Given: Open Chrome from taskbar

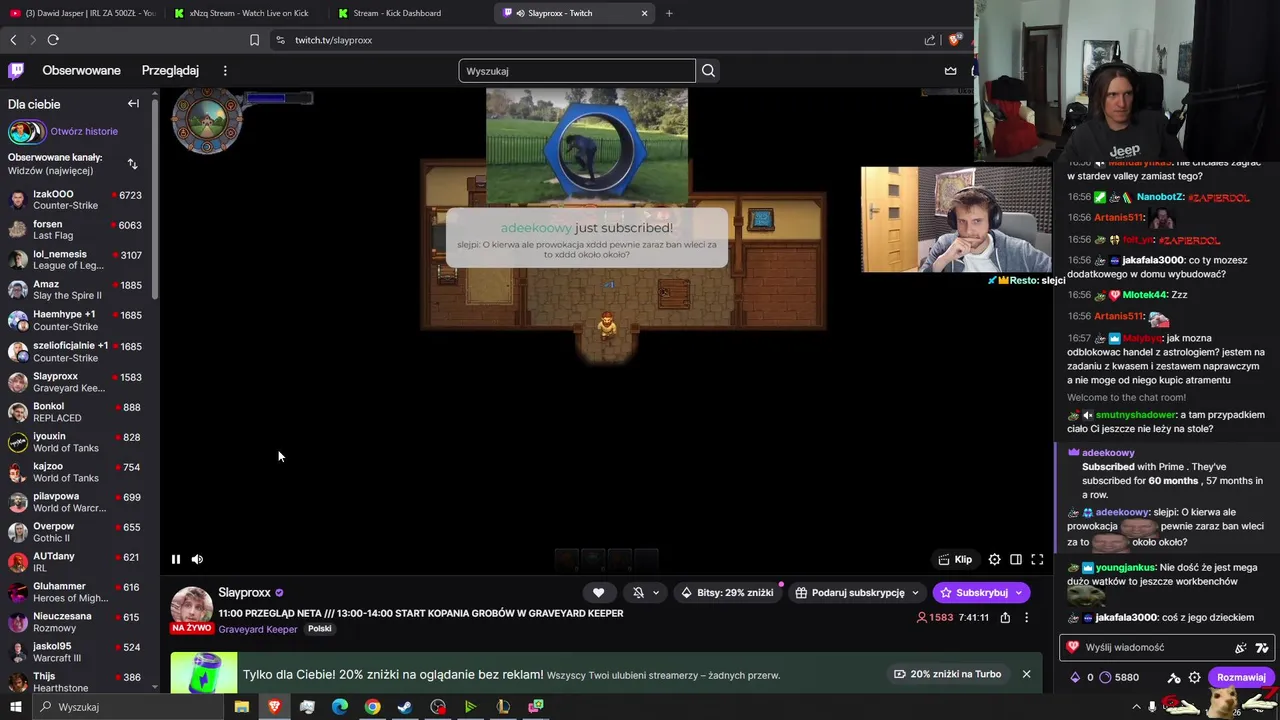Looking at the screenshot, I should click(372, 707).
